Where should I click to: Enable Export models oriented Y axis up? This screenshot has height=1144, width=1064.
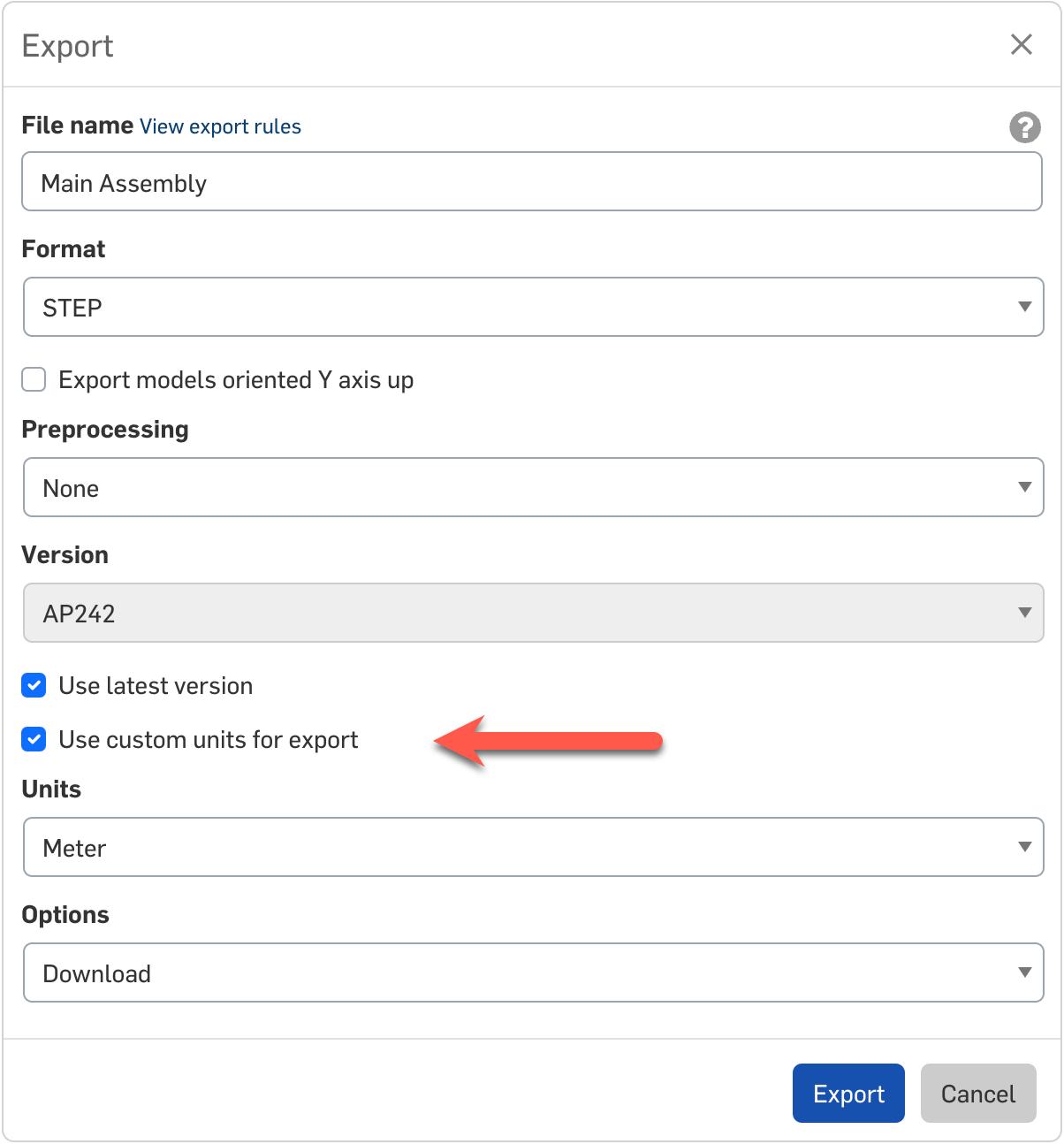click(x=34, y=380)
